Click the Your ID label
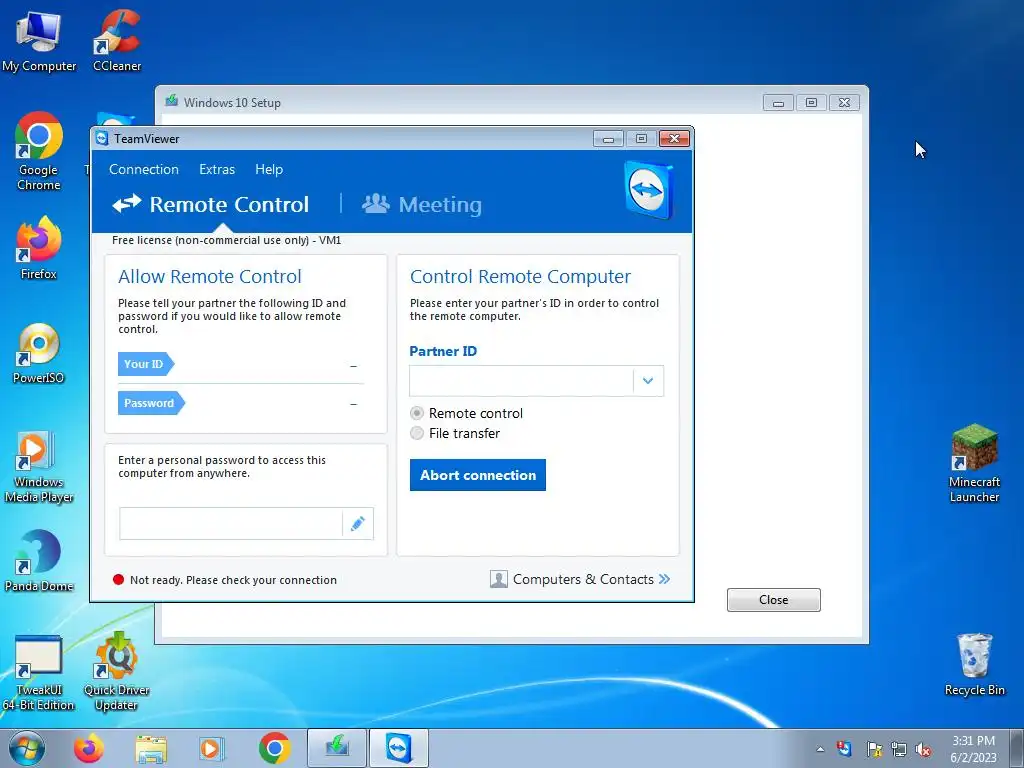The height and width of the screenshot is (768, 1024). click(145, 364)
